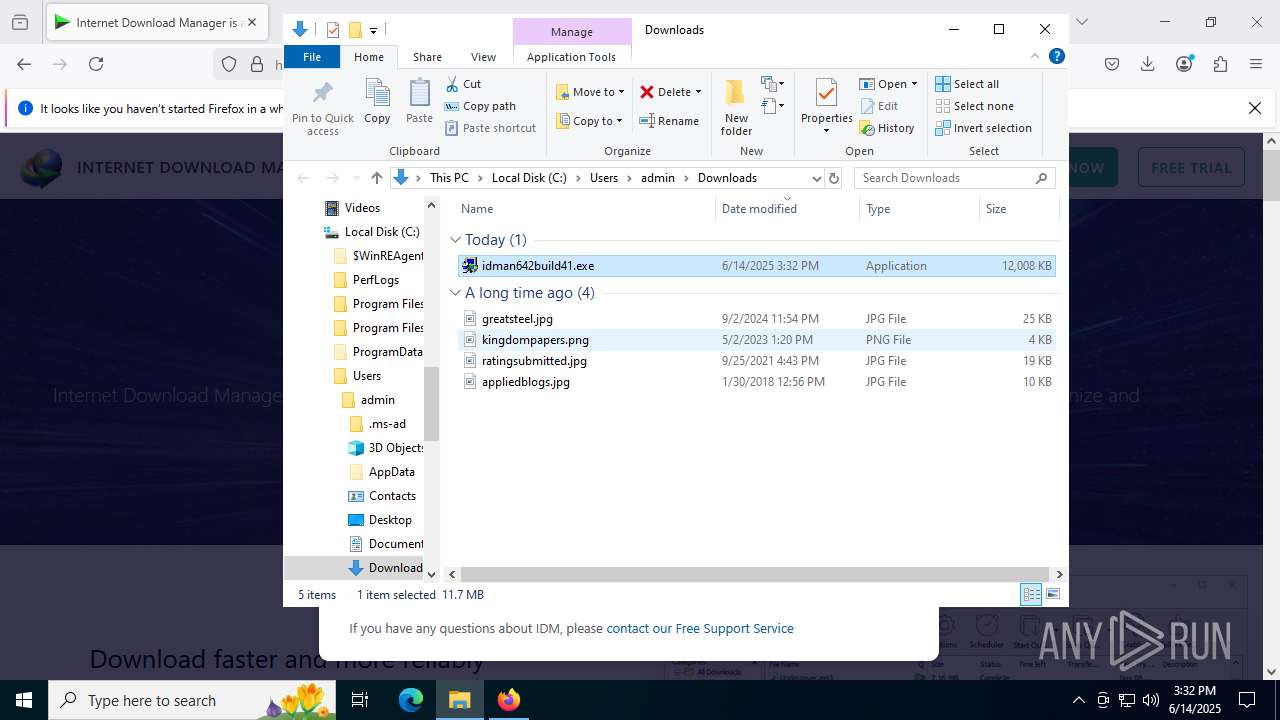Screen dimensions: 1280x720
Task: Collapse the A long time ago group
Action: coord(455,293)
